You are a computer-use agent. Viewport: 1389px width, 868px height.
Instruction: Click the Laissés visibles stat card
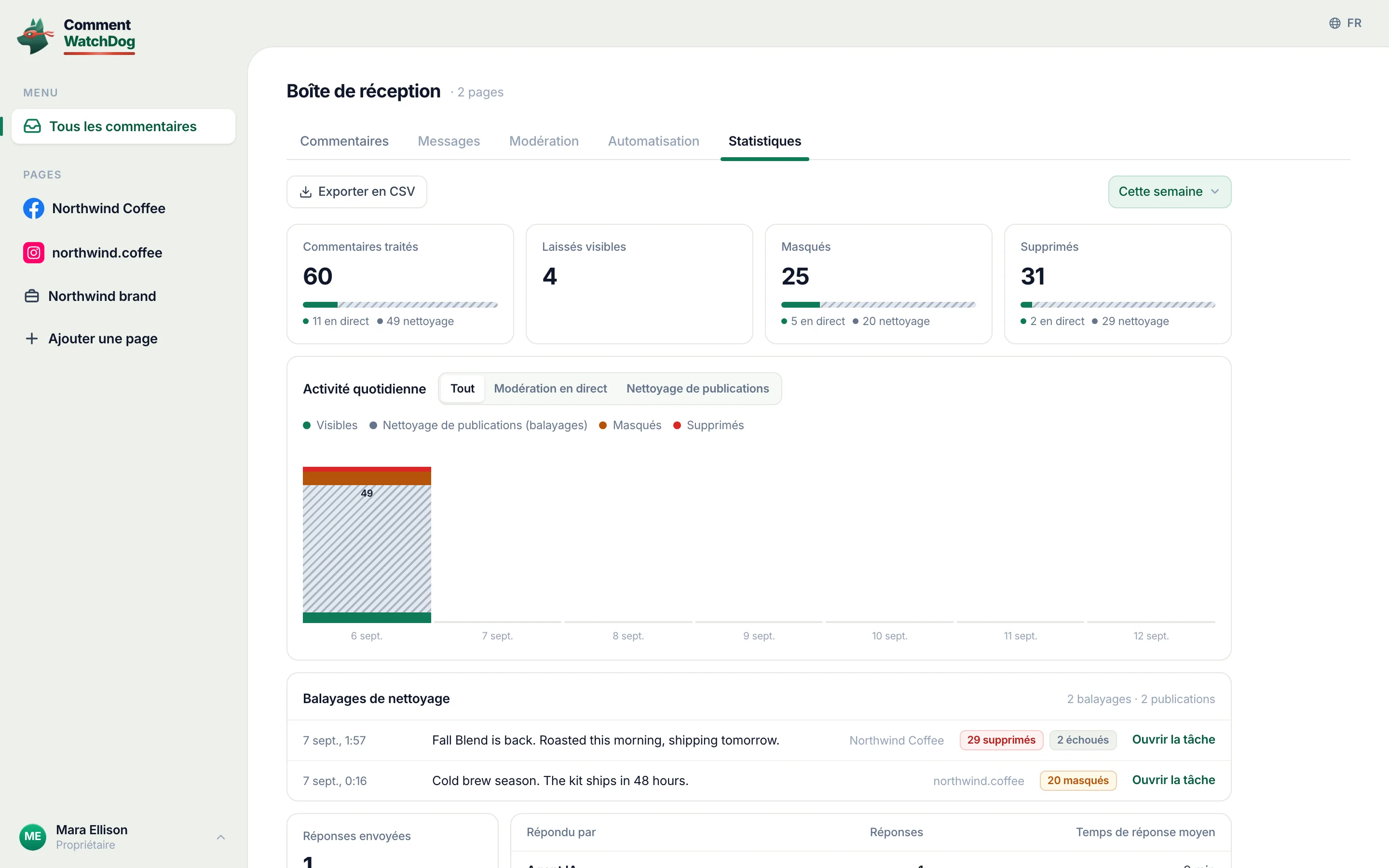pyautogui.click(x=640, y=284)
